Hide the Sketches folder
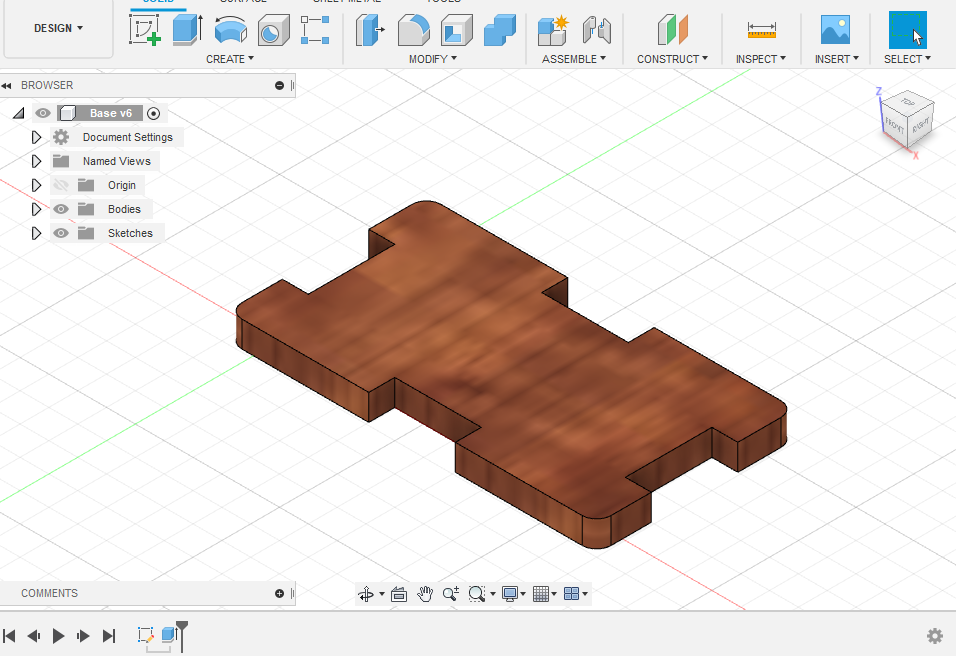This screenshot has width=956, height=656. [x=61, y=233]
